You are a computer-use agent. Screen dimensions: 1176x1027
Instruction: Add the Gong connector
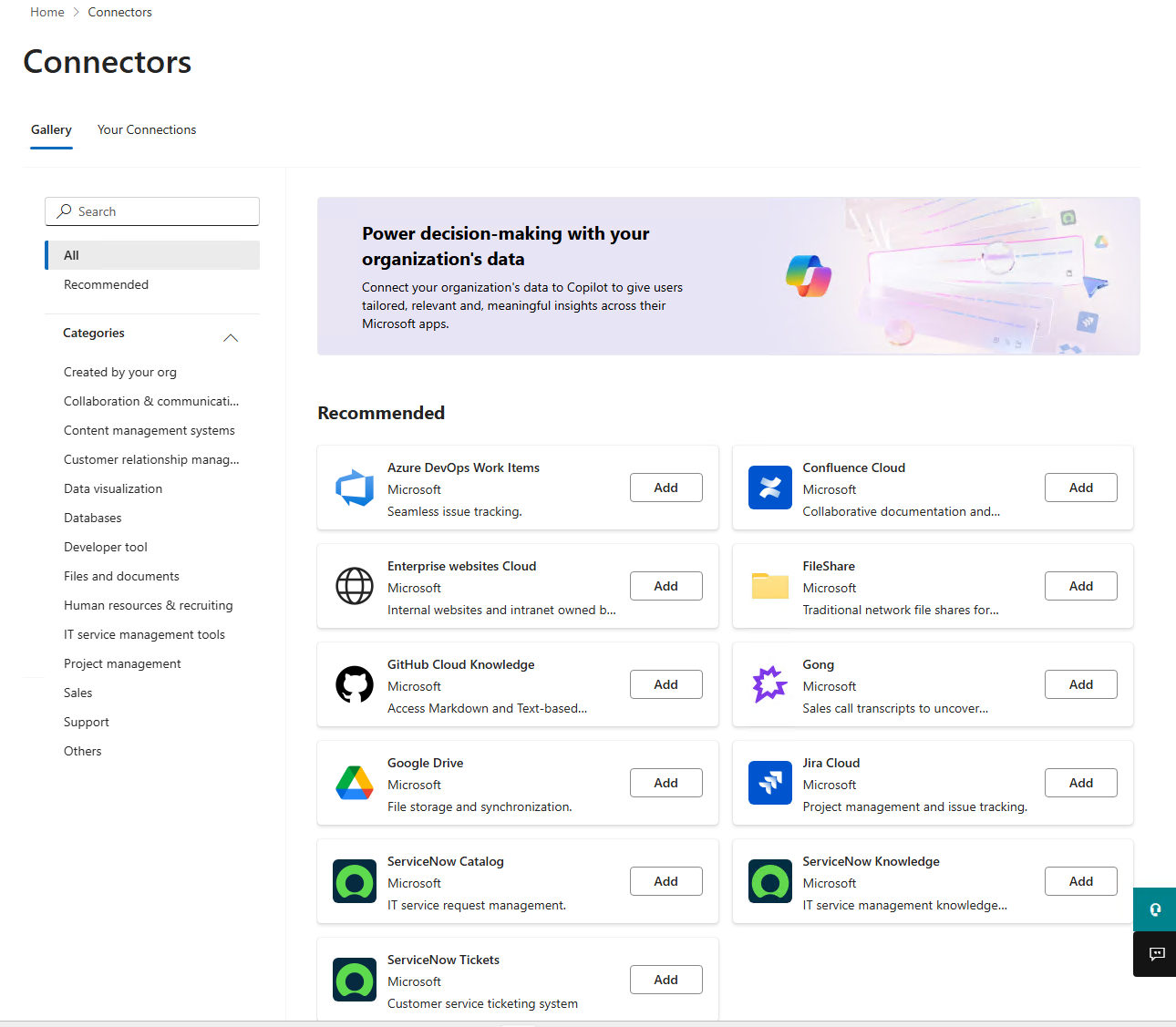pyautogui.click(x=1081, y=684)
